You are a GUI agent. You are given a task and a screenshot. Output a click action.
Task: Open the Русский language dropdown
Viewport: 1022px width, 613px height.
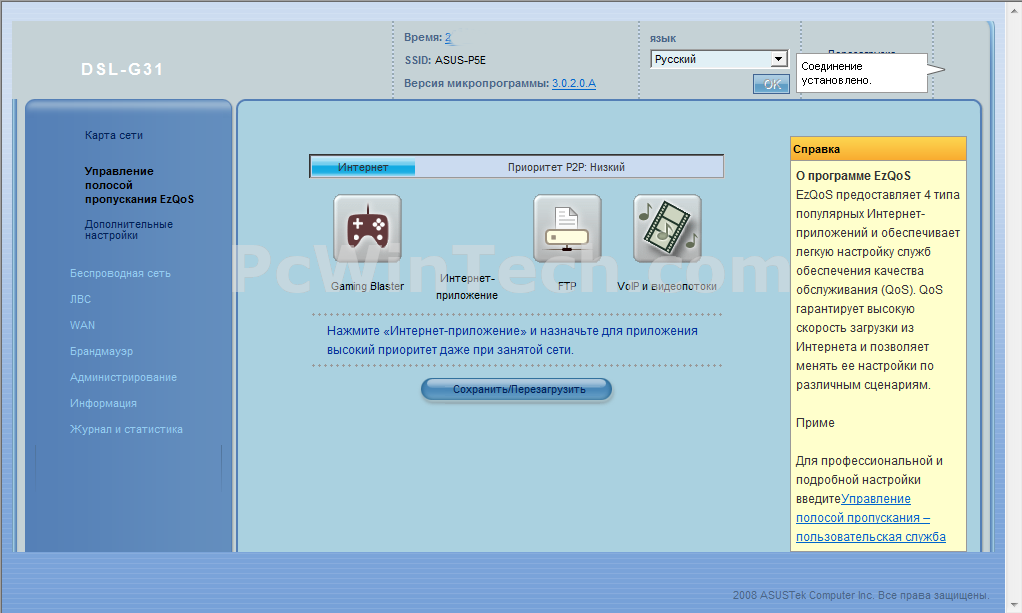[x=719, y=59]
